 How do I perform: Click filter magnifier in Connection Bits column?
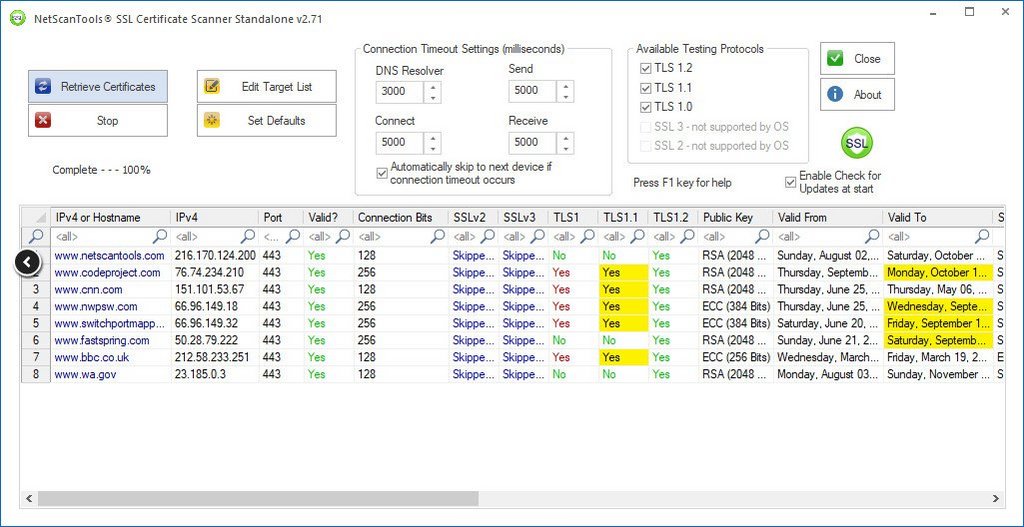pyautogui.click(x=438, y=236)
